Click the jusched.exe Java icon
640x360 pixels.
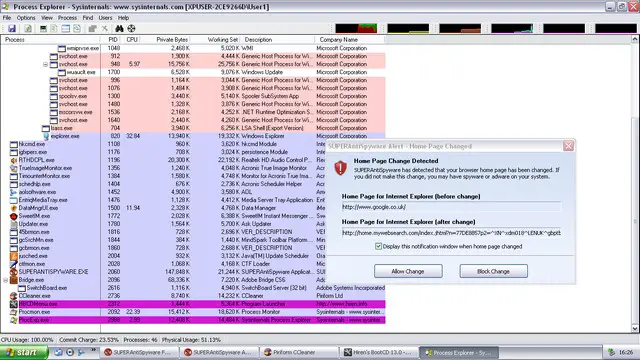click(x=14, y=256)
